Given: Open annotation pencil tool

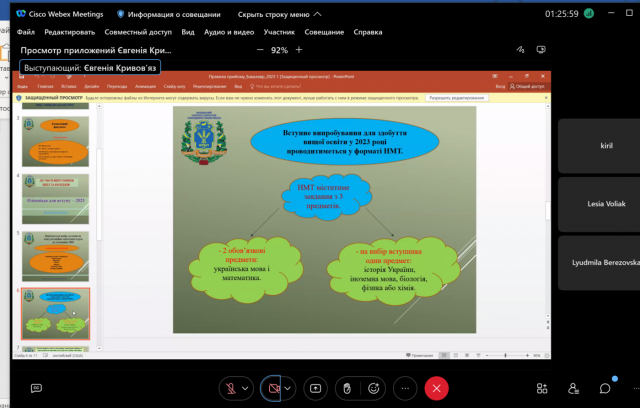Looking at the screenshot, I should point(520,50).
